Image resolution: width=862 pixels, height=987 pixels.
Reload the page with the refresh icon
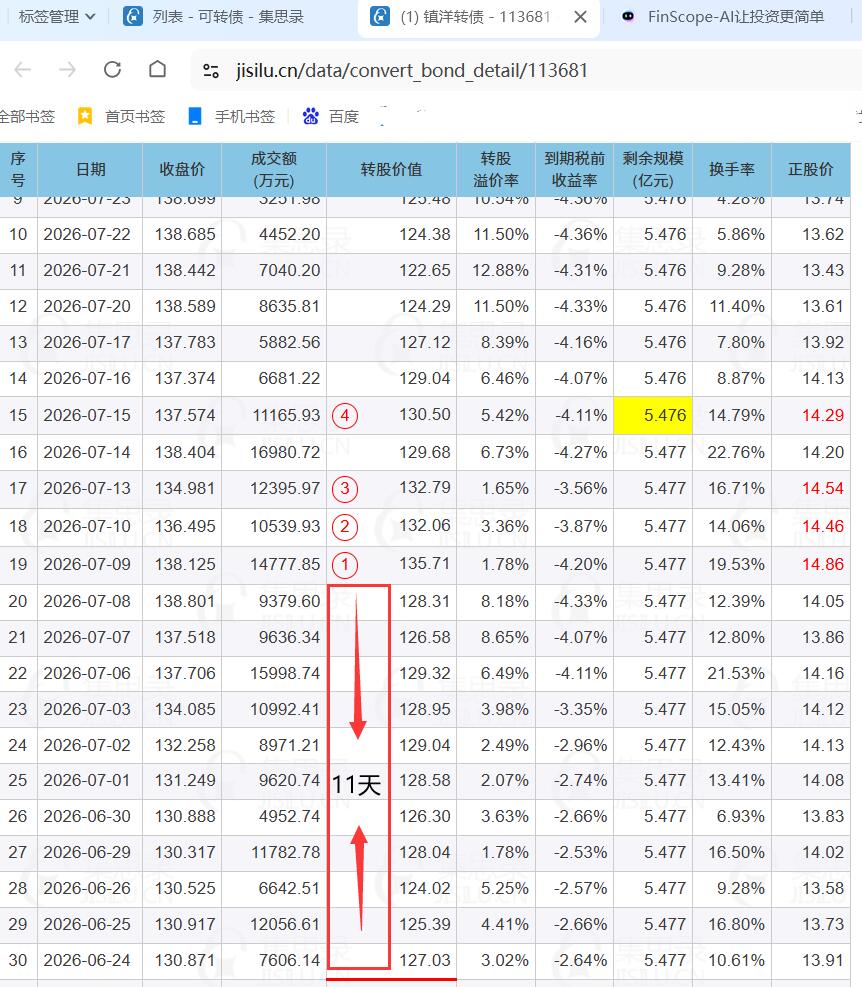coord(113,69)
